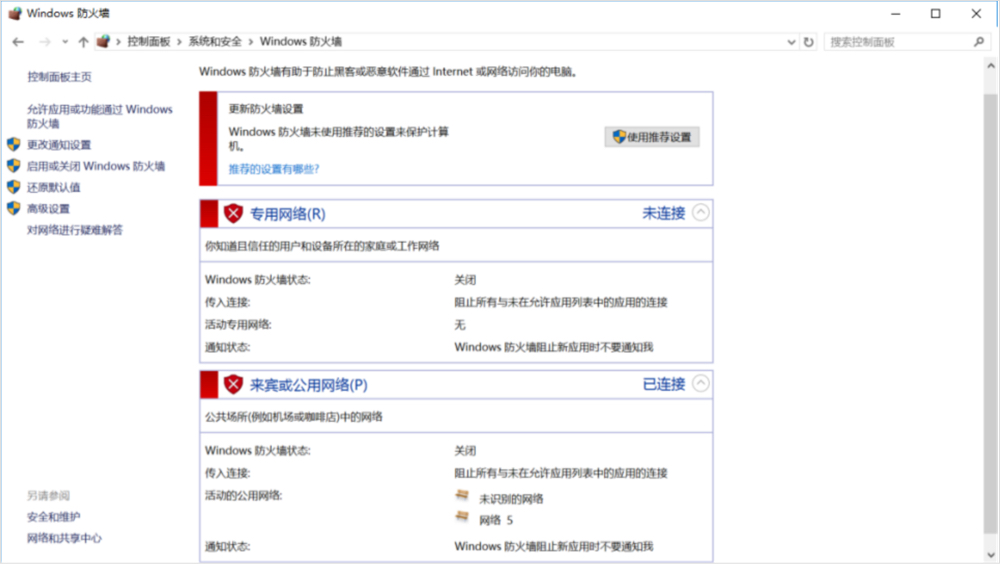Click 更新防火墙设置 heading text
The height and width of the screenshot is (564, 1000).
(266, 109)
